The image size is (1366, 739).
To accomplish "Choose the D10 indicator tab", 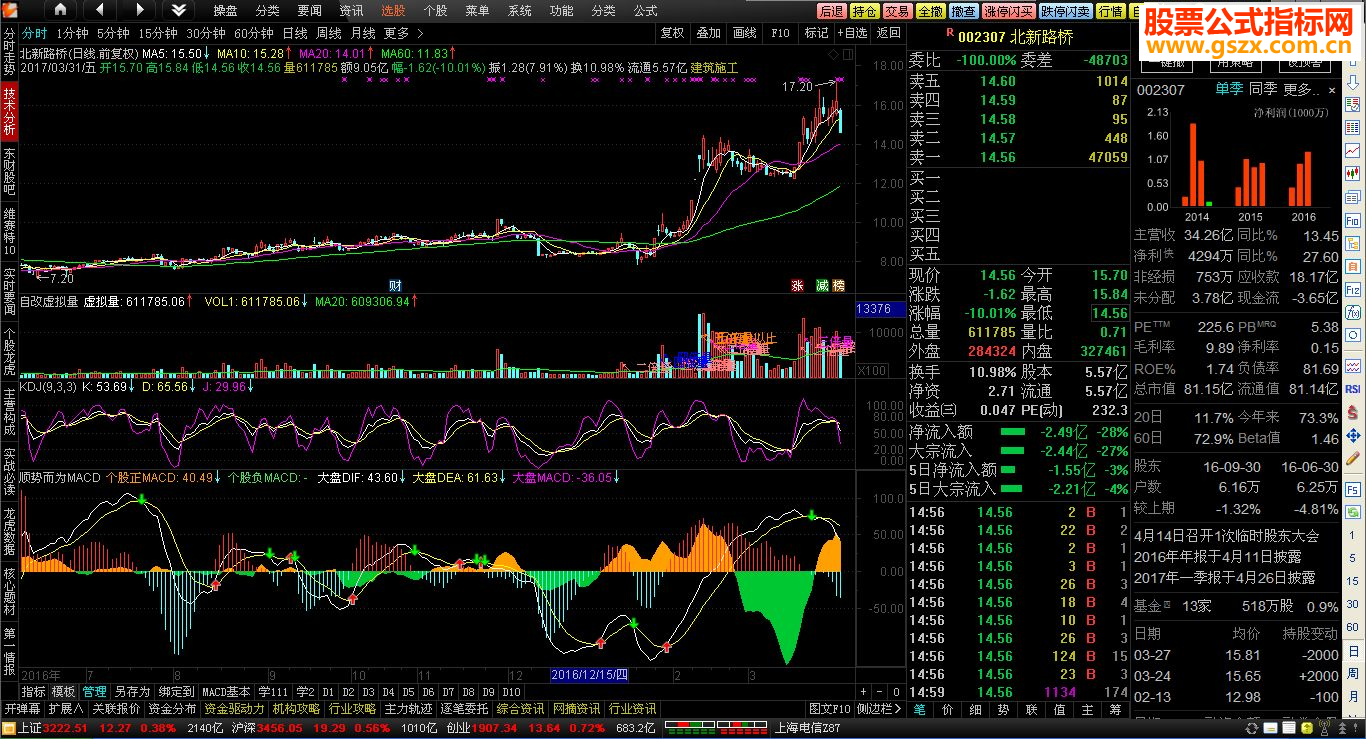I will pyautogui.click(x=511, y=692).
